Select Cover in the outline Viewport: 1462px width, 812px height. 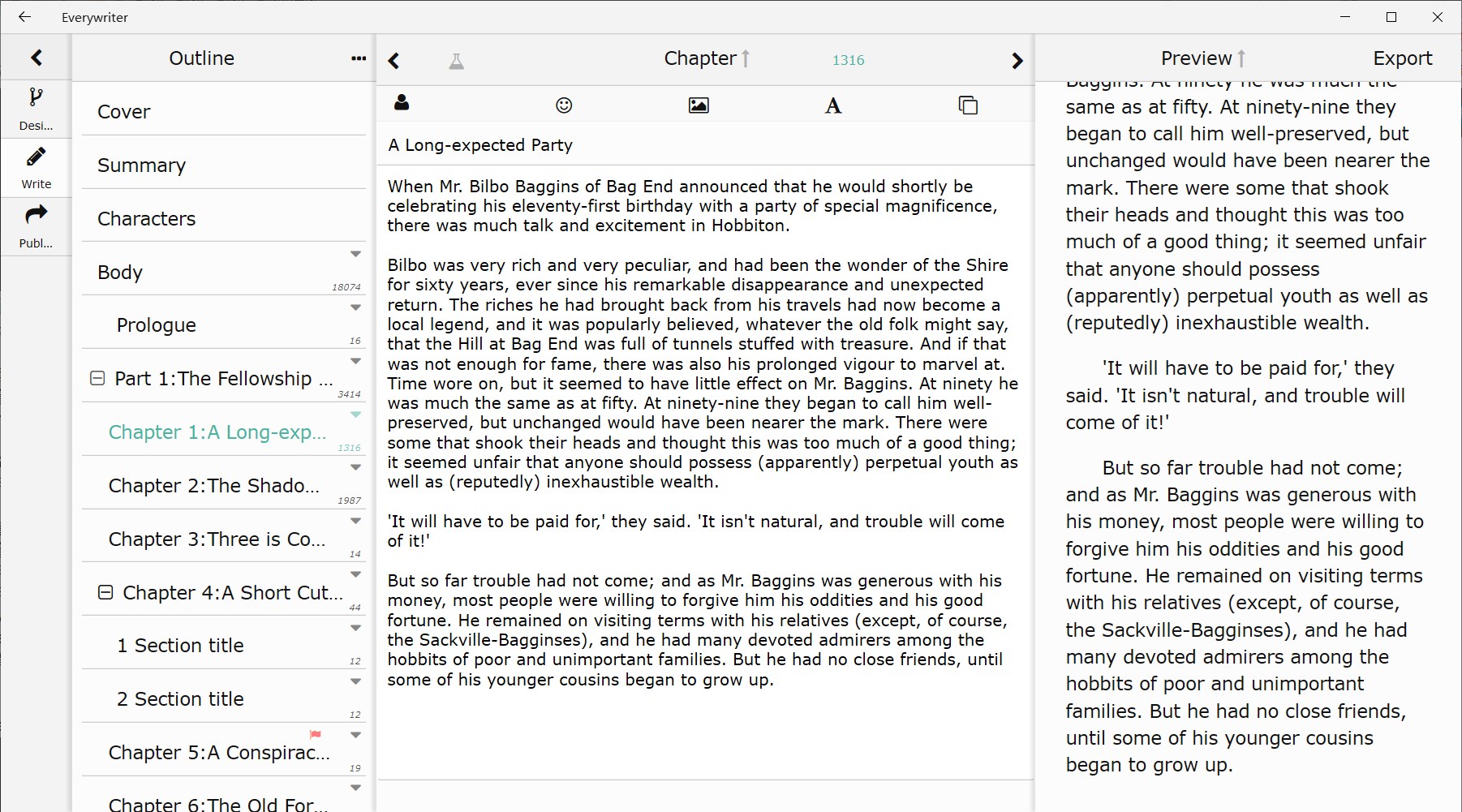[224, 111]
